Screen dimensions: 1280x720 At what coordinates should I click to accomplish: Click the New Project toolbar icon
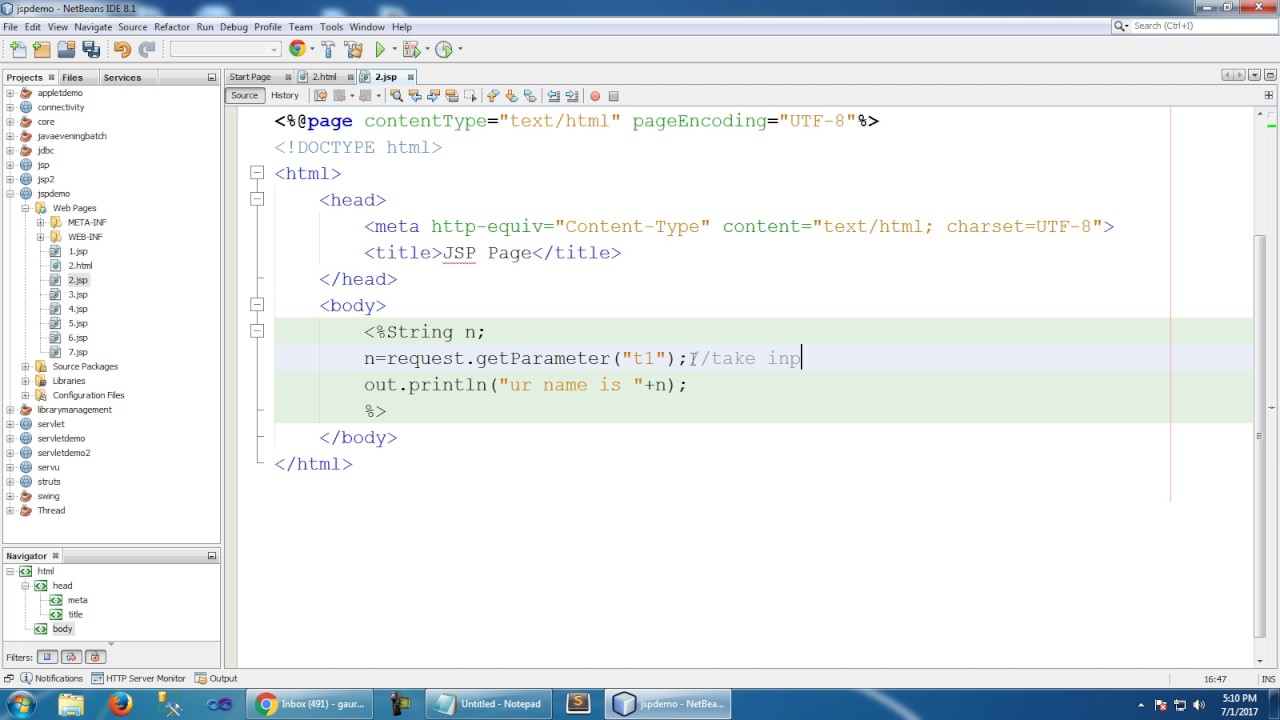coord(42,49)
